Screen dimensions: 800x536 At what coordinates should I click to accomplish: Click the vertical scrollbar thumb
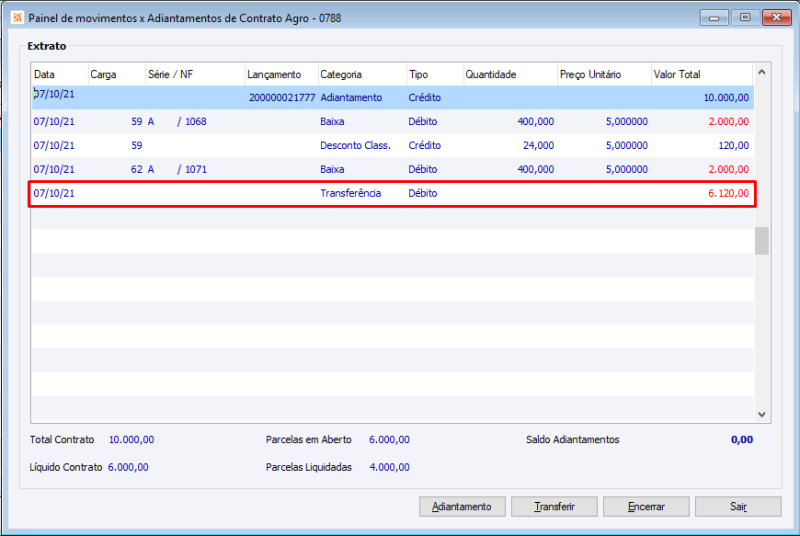762,241
